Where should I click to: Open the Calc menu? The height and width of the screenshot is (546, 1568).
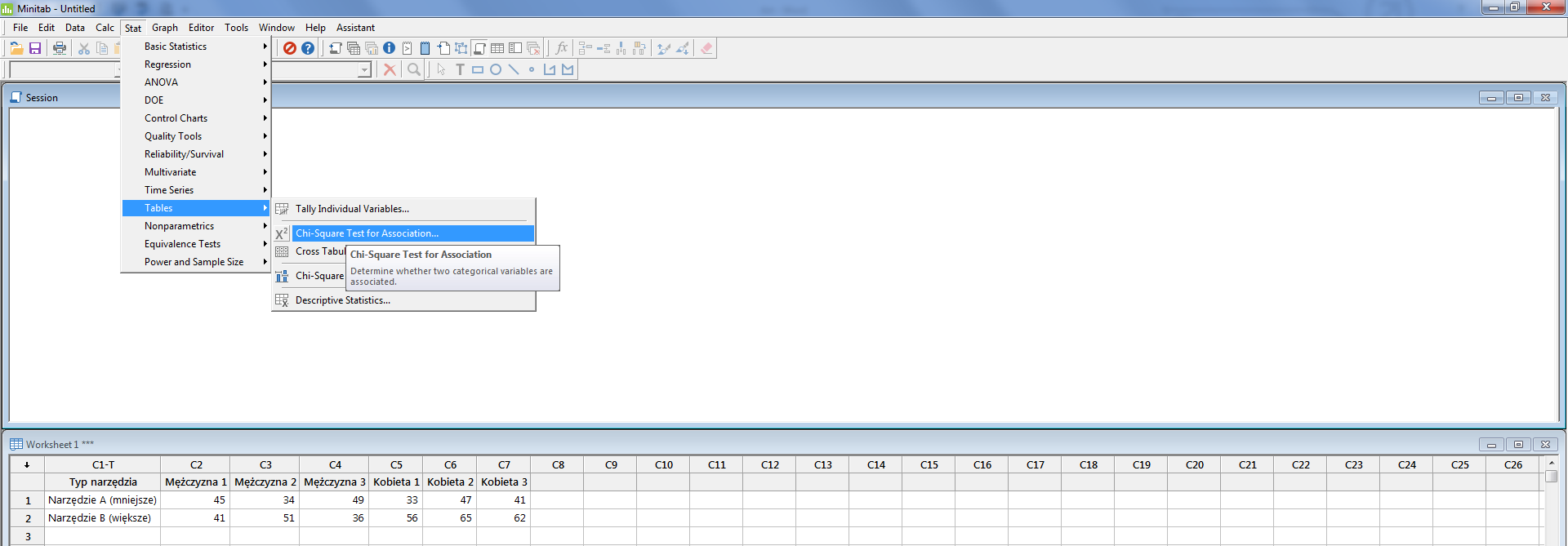point(105,28)
